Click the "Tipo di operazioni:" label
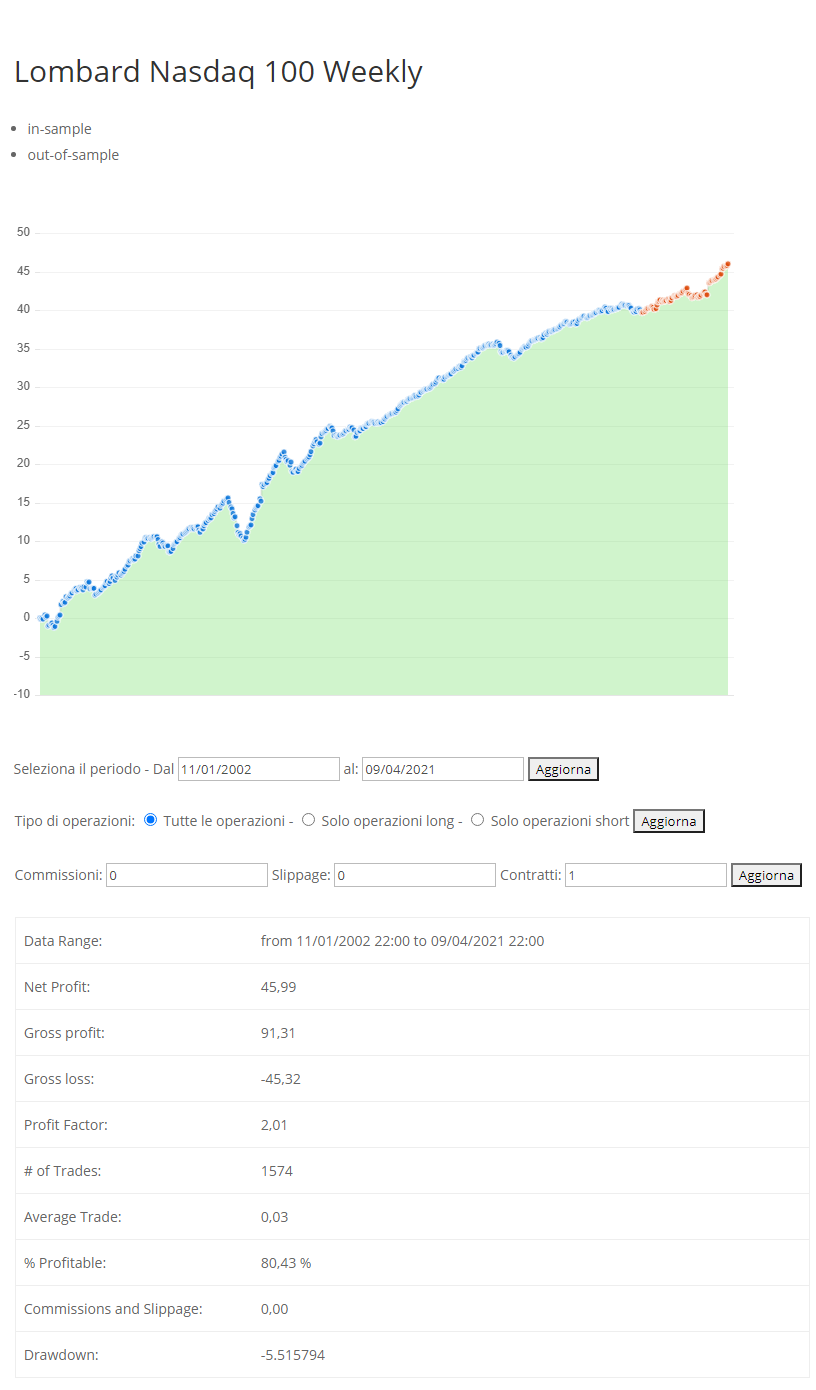 coord(75,821)
